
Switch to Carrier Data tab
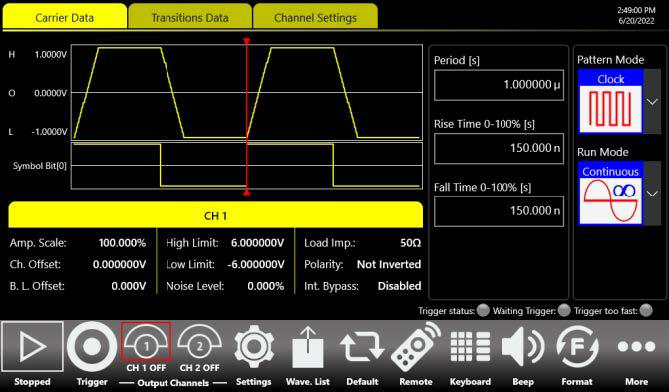[64, 17]
